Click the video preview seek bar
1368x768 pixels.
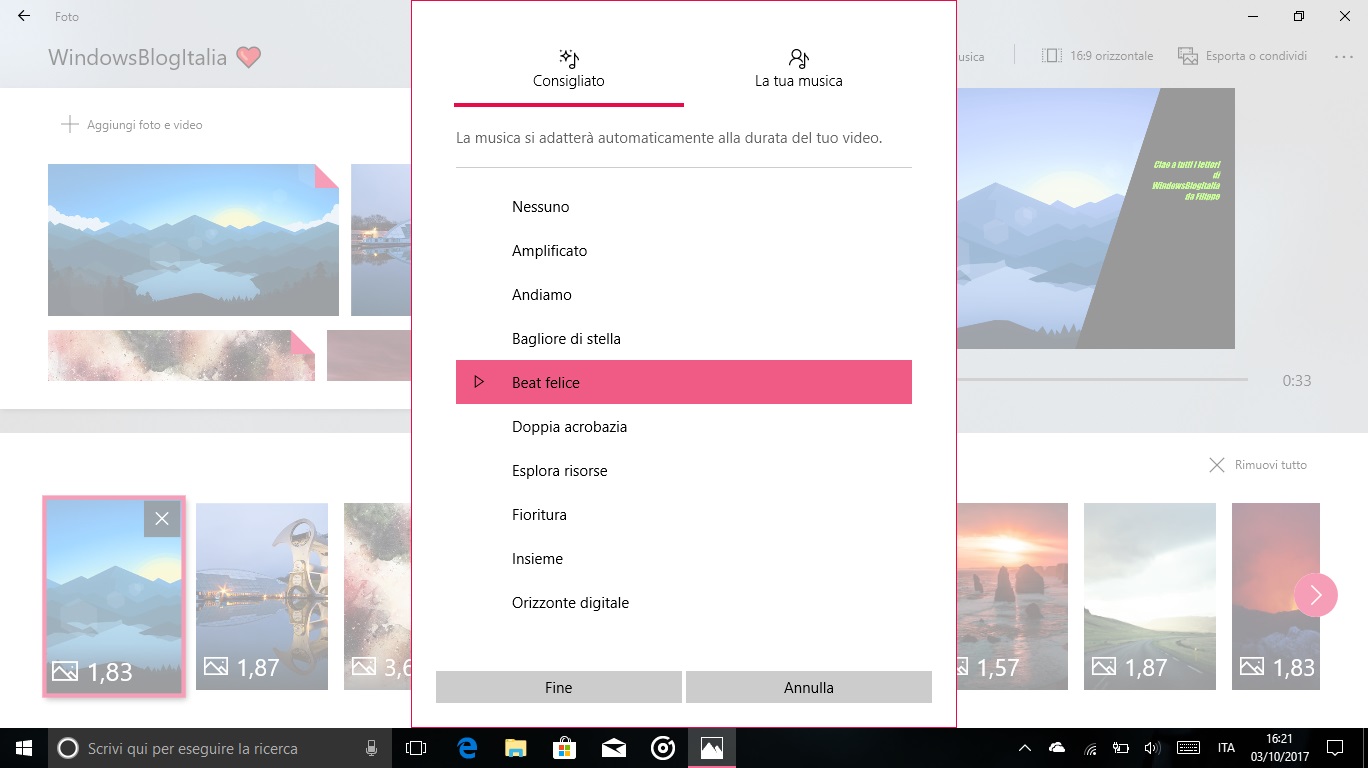tap(1102, 380)
